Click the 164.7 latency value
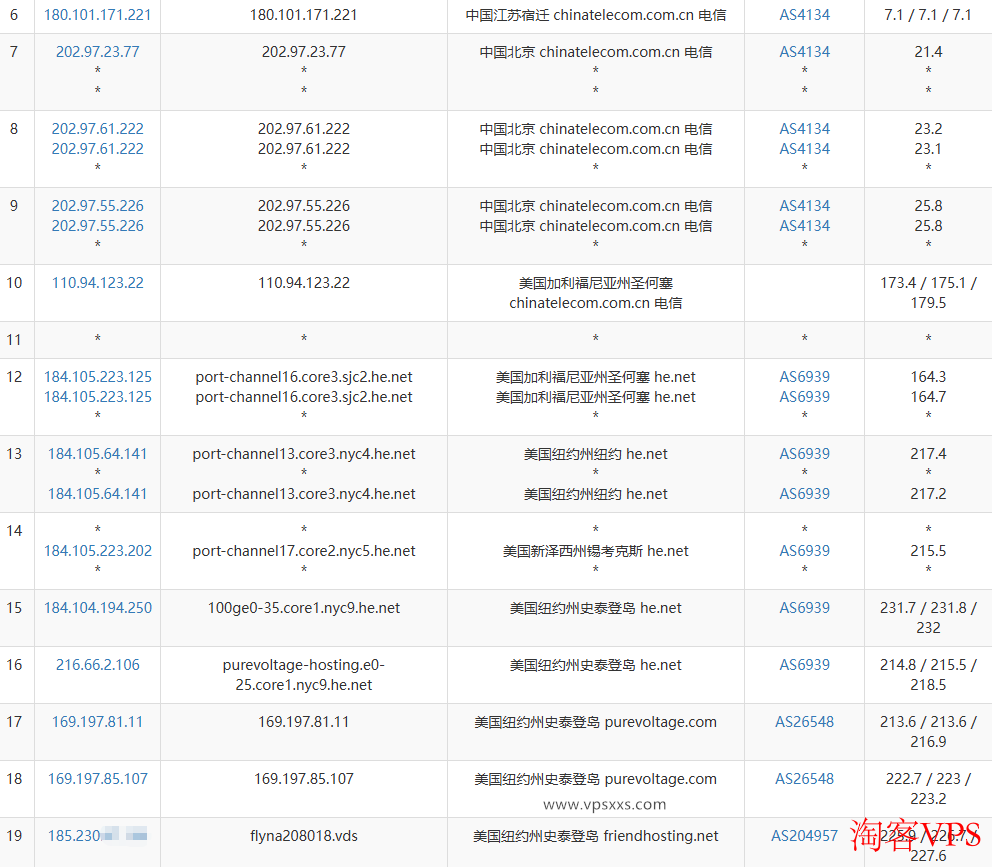992x867 pixels. pyautogui.click(x=927, y=397)
